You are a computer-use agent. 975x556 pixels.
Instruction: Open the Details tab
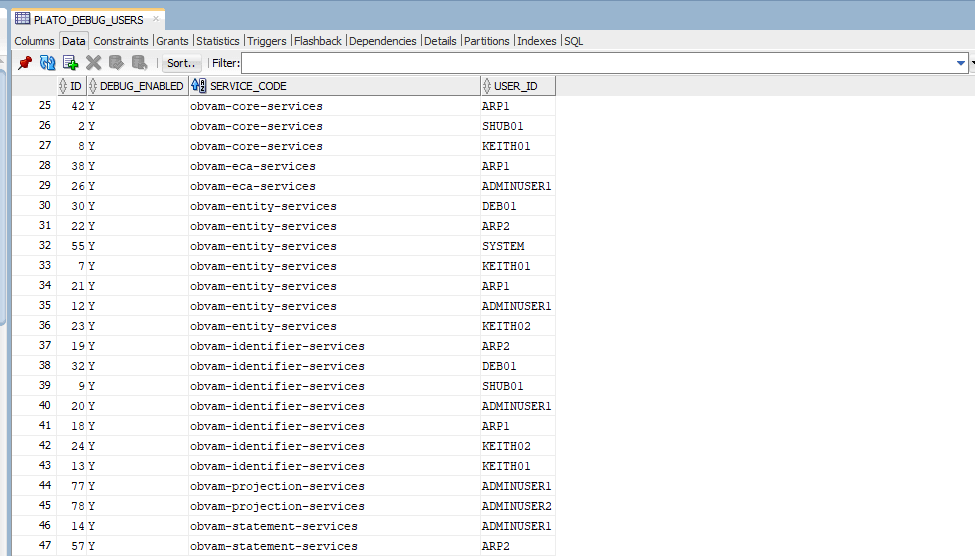pyautogui.click(x=440, y=41)
